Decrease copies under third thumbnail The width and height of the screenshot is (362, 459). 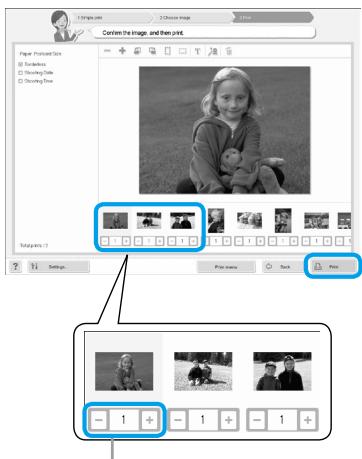[172, 241]
